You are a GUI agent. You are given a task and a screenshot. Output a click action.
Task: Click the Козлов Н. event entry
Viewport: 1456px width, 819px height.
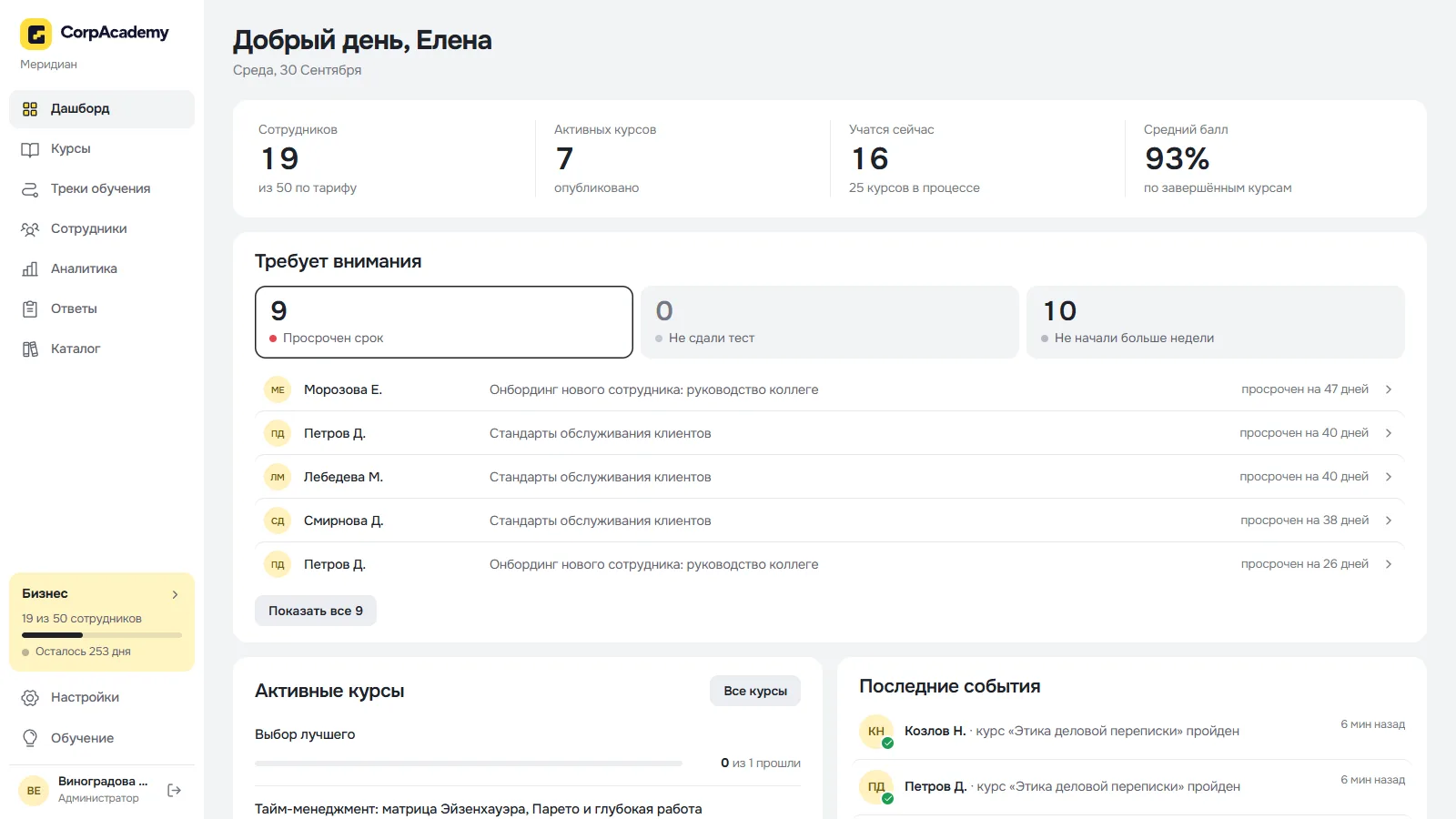(x=1132, y=732)
